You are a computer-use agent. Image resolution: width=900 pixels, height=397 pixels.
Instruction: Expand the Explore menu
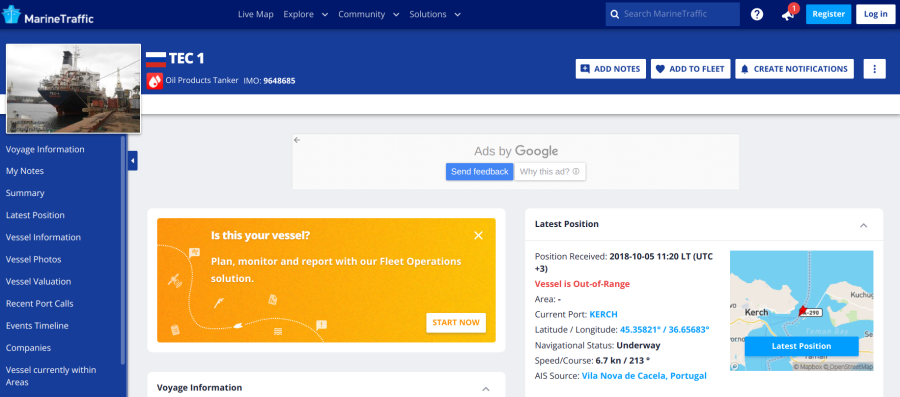[305, 14]
